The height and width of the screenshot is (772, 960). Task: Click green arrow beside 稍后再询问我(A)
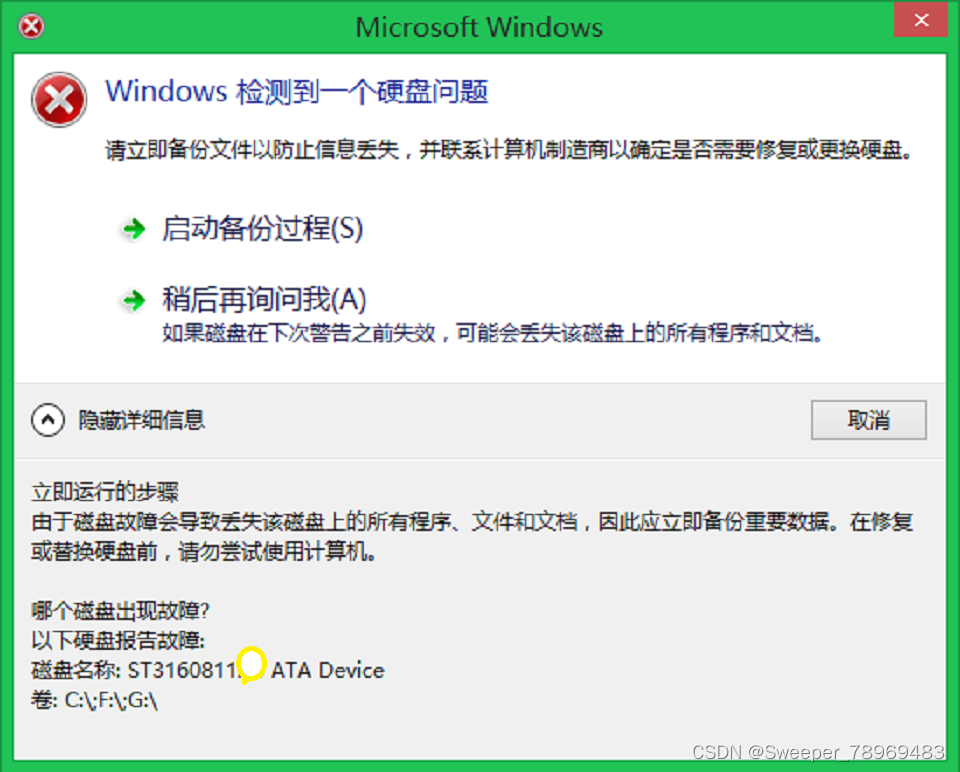tap(133, 301)
